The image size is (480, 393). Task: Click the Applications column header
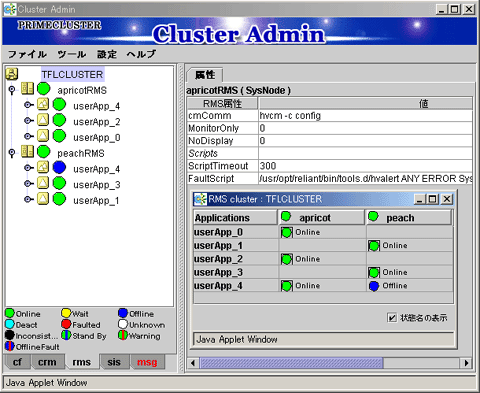point(235,218)
